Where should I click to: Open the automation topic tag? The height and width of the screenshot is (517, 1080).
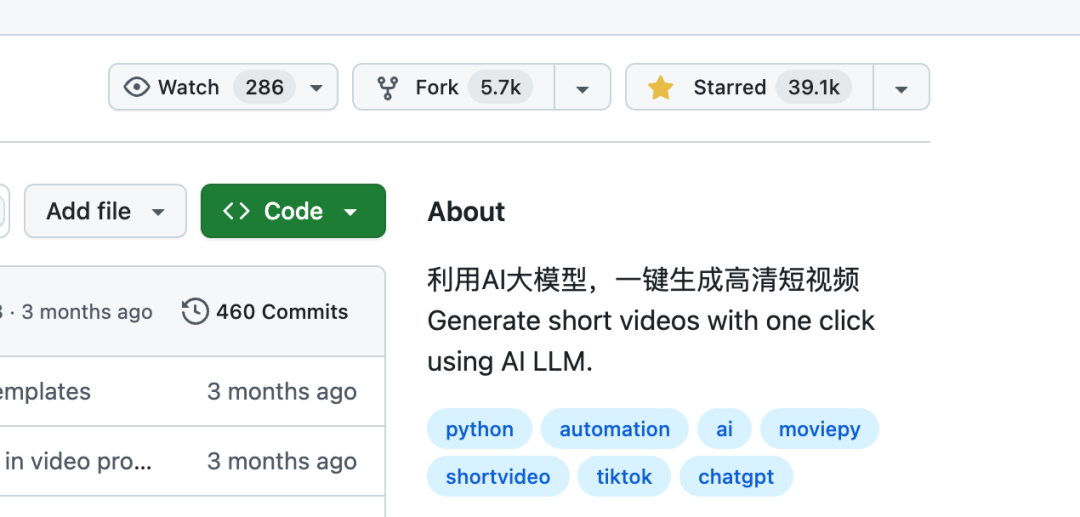tap(614, 429)
